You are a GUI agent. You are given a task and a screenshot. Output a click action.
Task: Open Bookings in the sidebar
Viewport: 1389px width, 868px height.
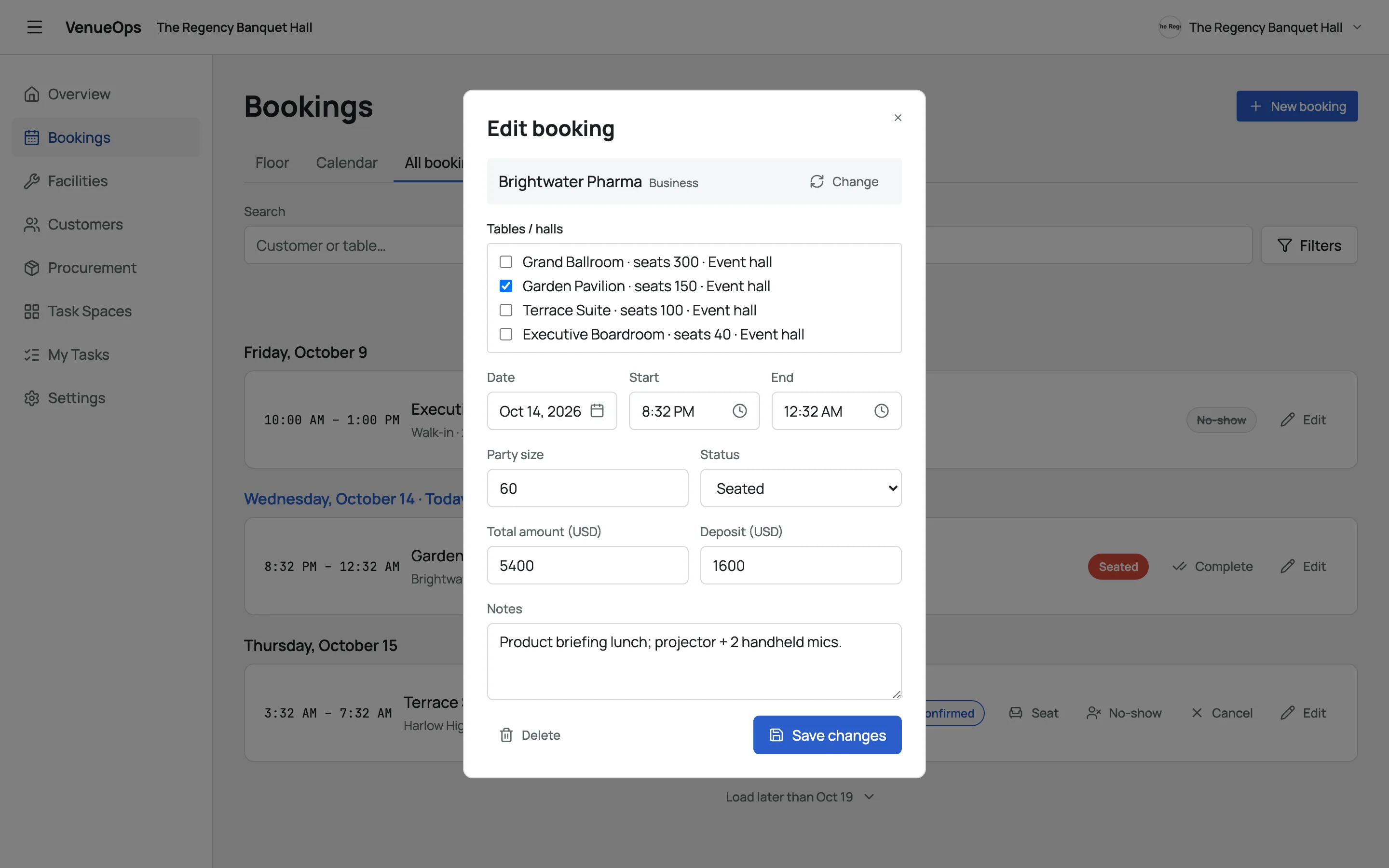[106, 137]
